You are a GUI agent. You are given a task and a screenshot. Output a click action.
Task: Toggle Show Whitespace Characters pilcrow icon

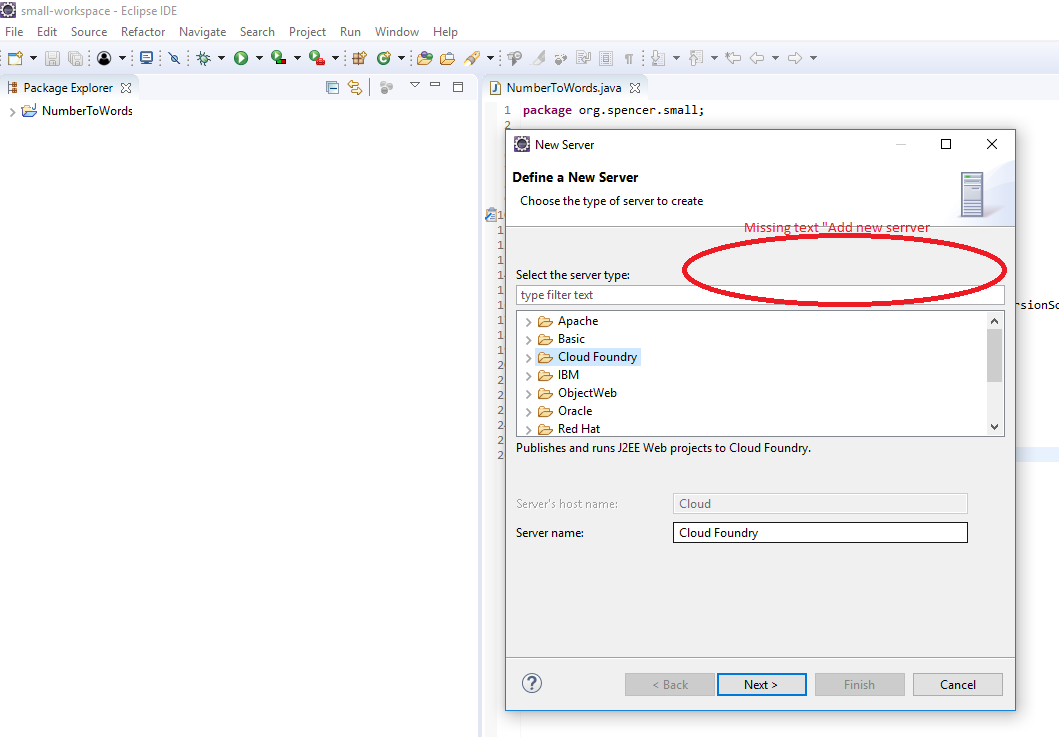[x=629, y=58]
